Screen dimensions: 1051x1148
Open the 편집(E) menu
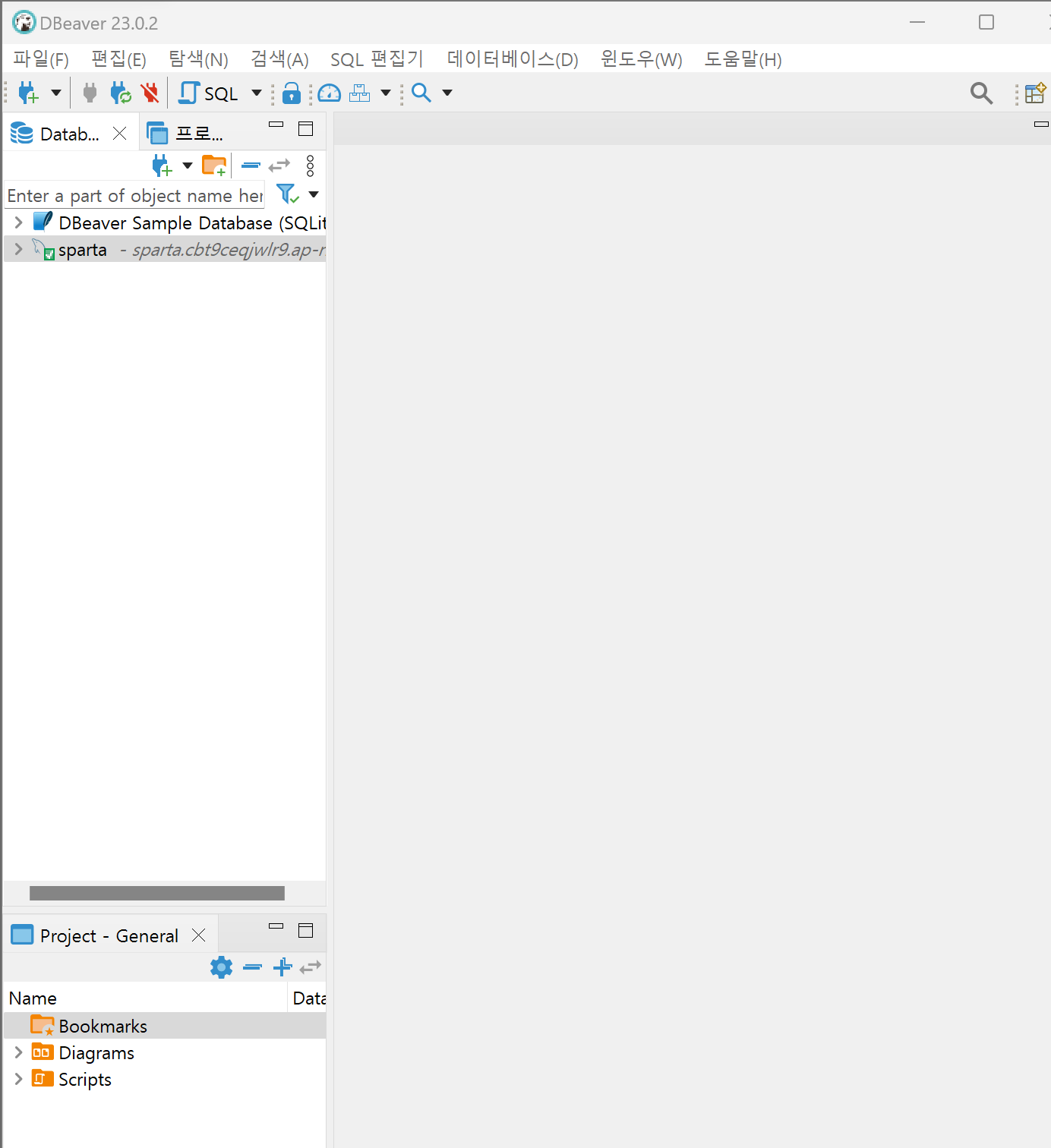point(118,59)
